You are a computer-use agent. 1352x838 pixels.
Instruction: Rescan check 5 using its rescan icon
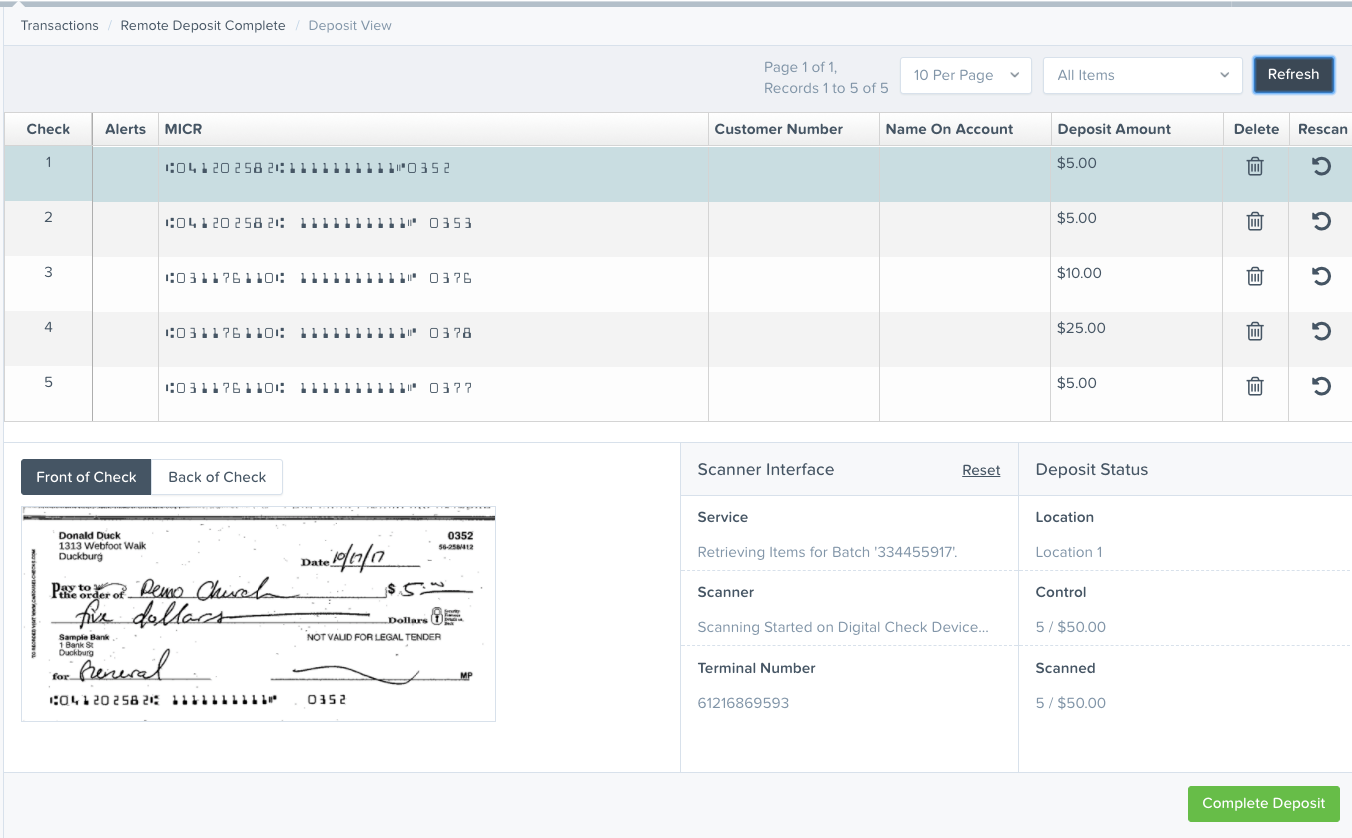coord(1321,386)
